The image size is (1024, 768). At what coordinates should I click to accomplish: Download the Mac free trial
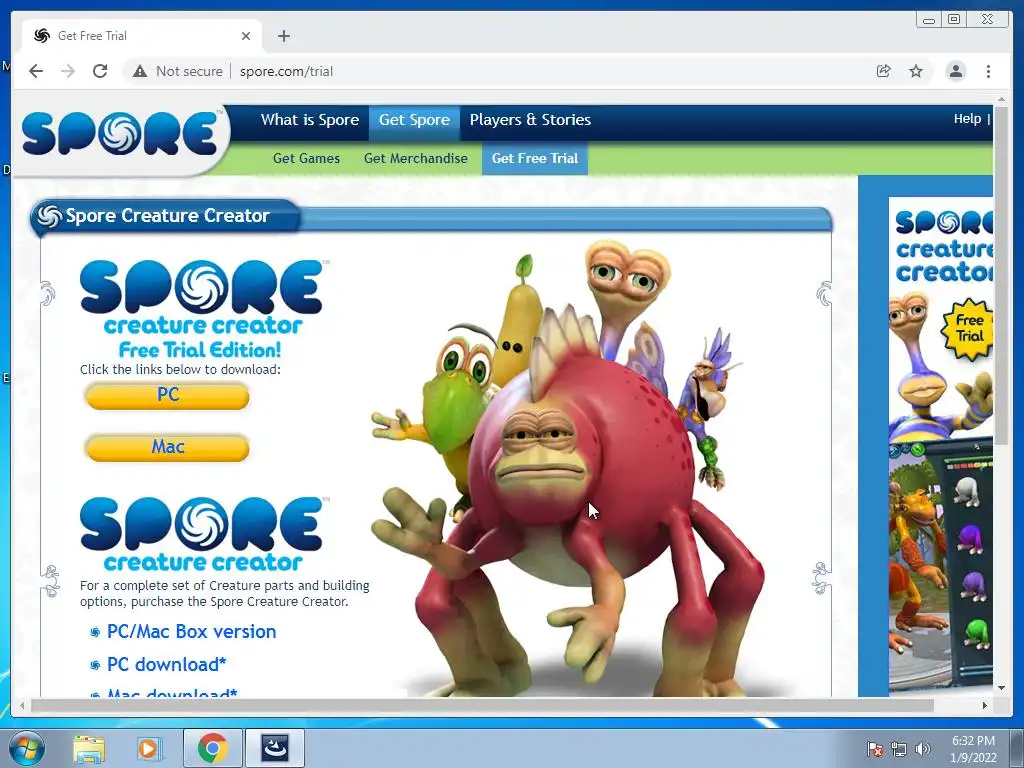coord(167,448)
